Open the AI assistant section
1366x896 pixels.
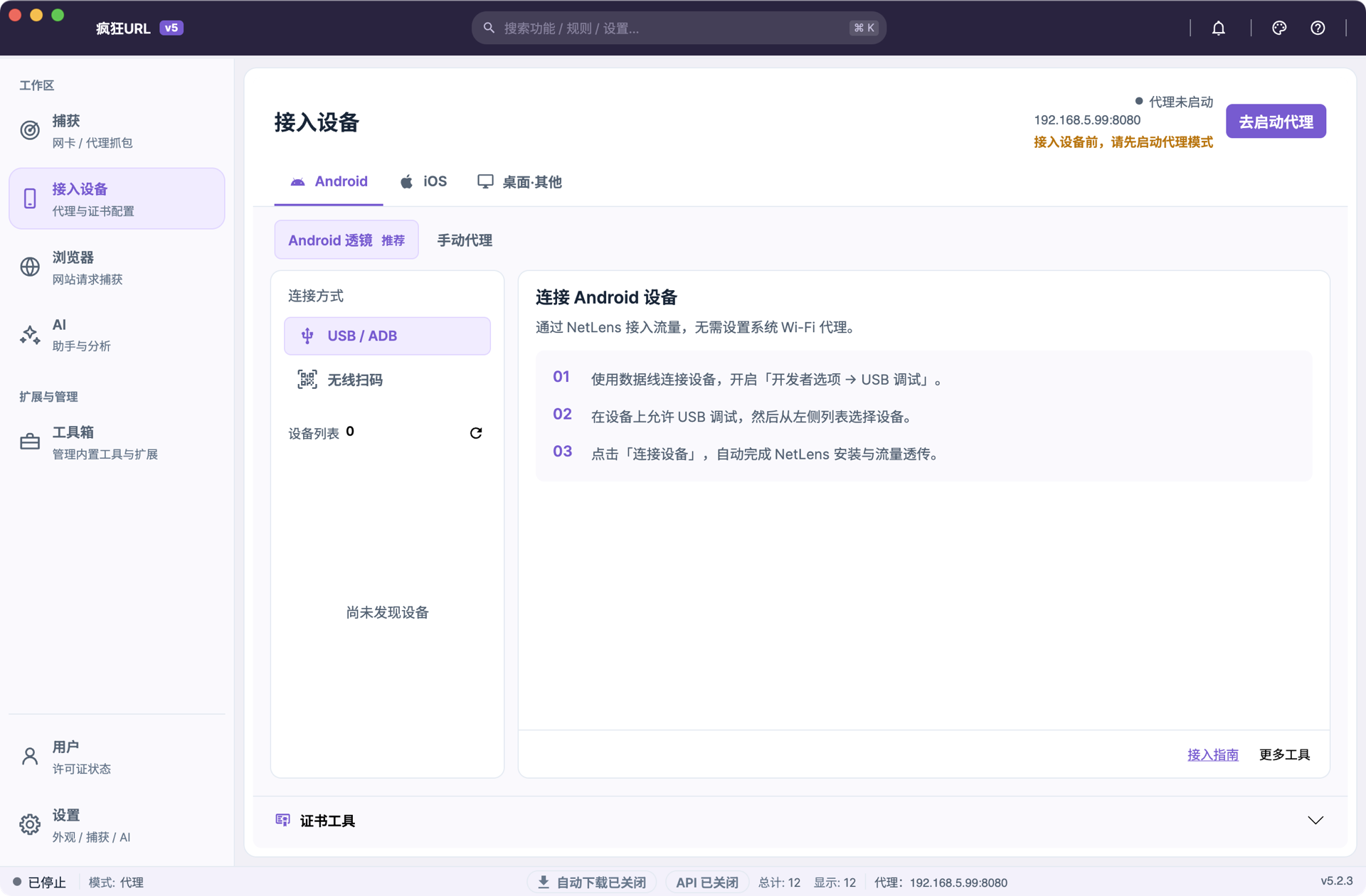117,335
